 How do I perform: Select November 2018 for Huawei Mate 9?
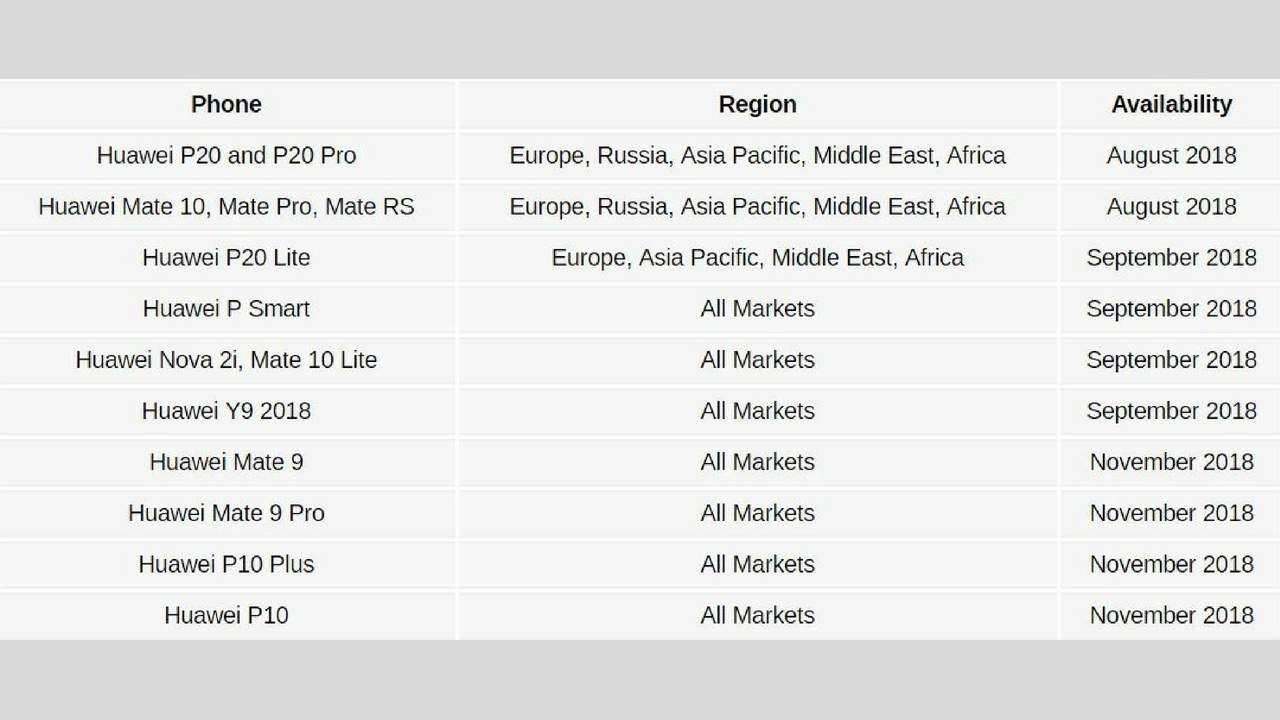(1171, 461)
